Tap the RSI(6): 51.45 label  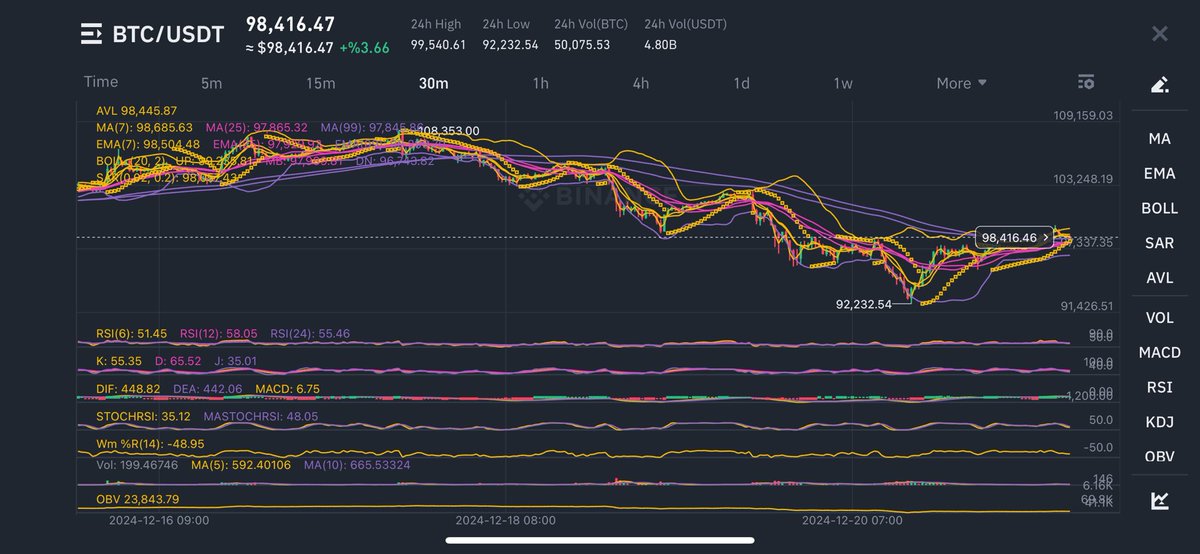[x=134, y=334]
